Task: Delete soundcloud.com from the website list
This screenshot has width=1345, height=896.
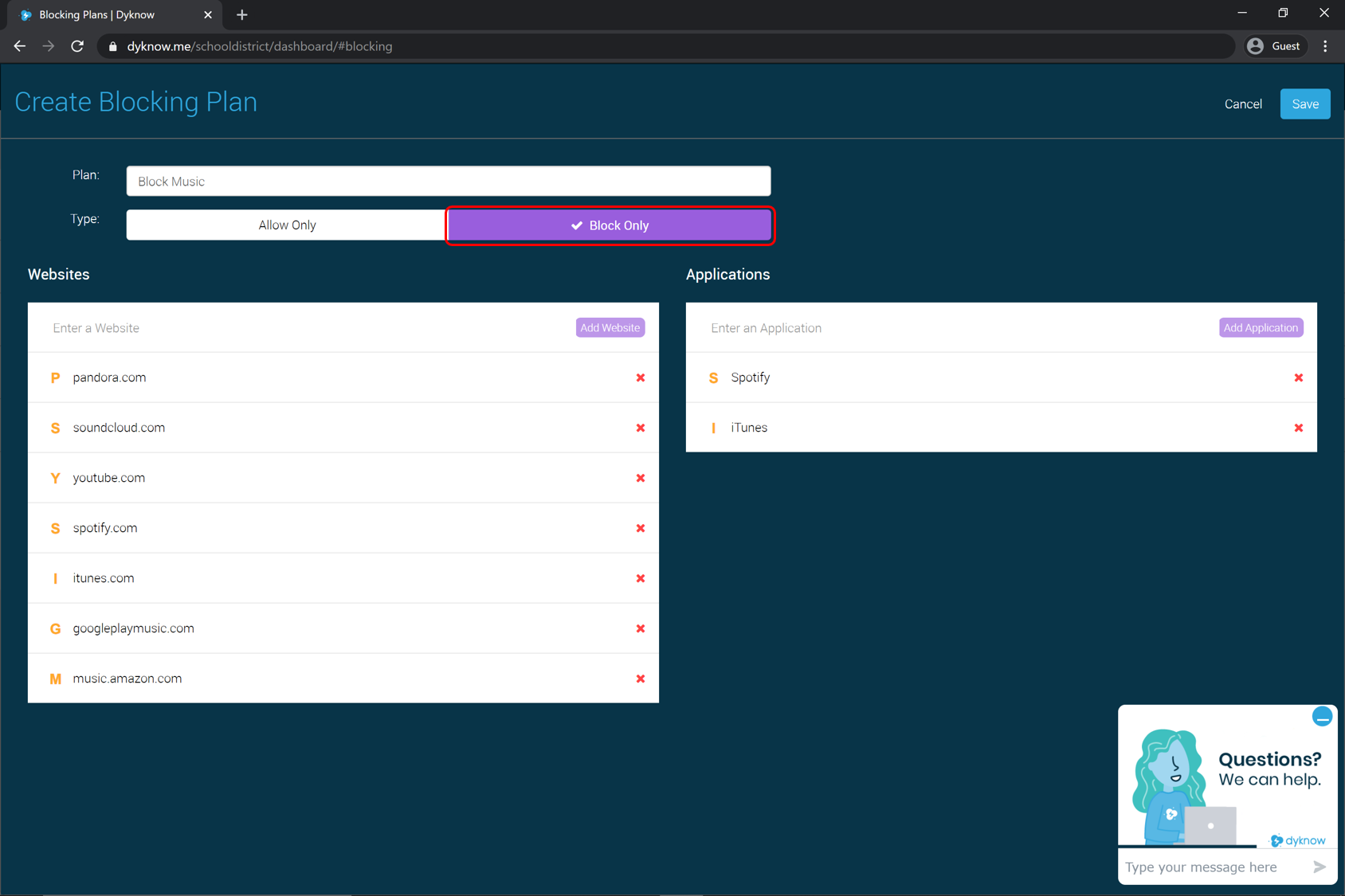Action: pyautogui.click(x=640, y=428)
